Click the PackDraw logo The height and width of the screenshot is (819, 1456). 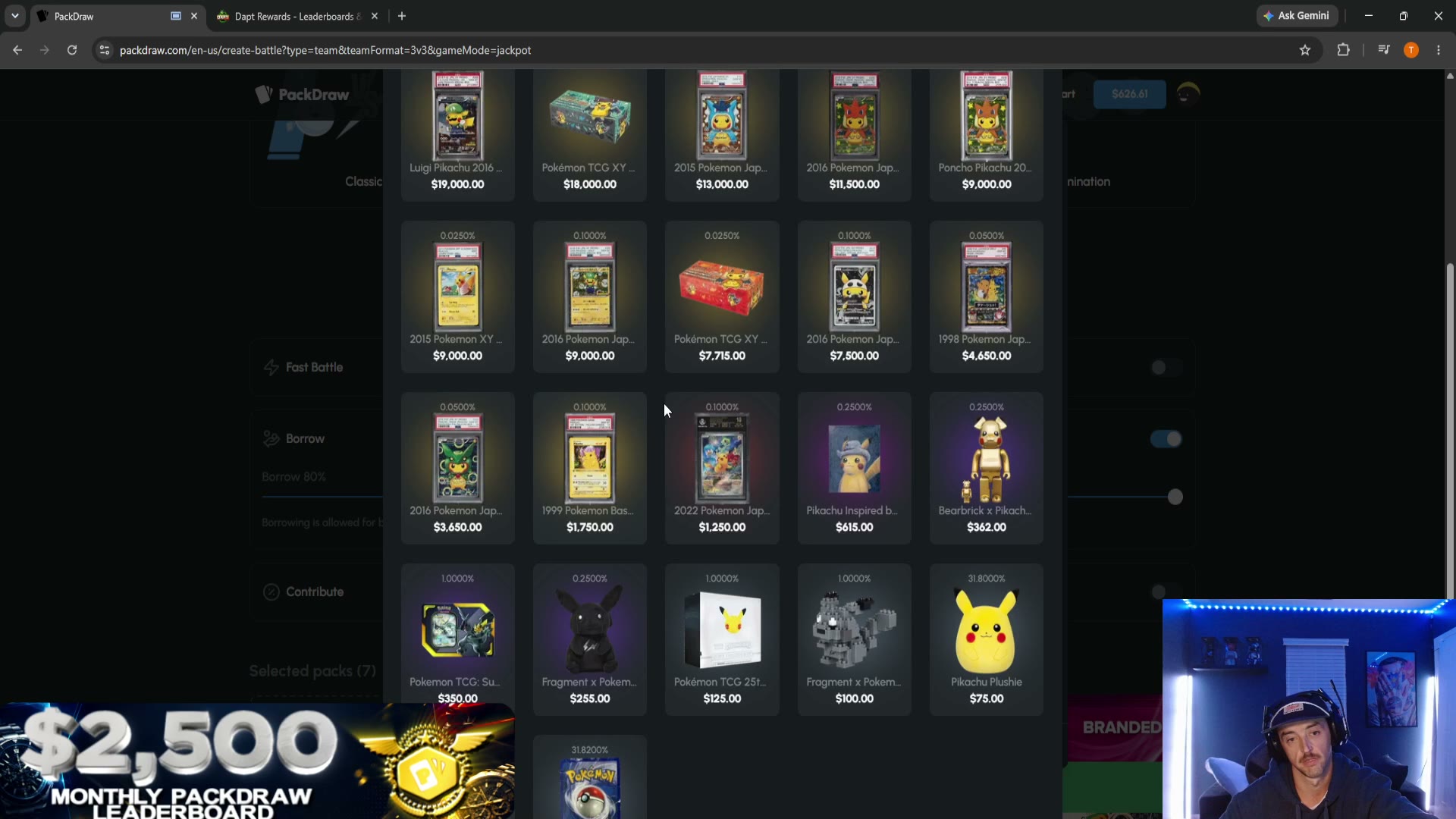[302, 95]
